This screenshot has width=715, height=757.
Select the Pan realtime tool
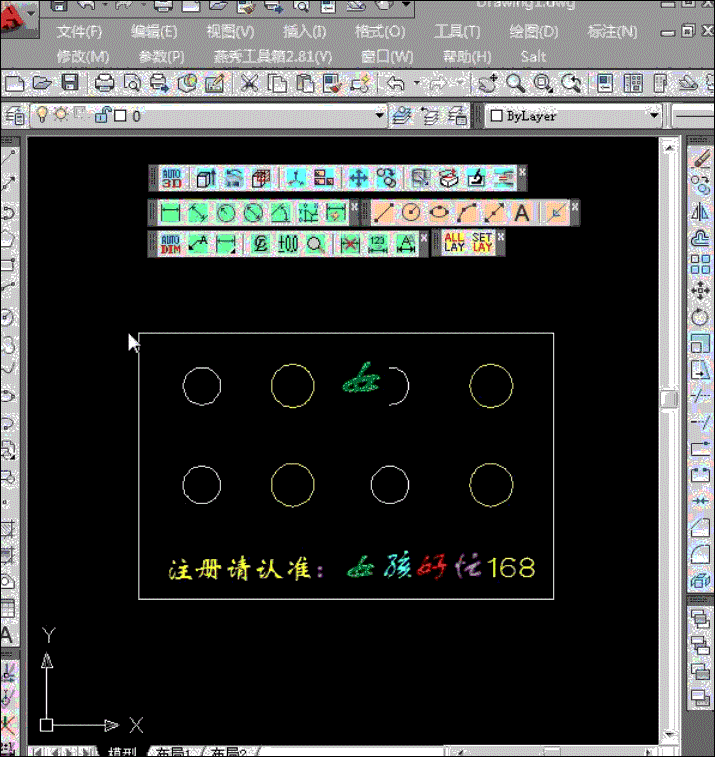coord(488,83)
